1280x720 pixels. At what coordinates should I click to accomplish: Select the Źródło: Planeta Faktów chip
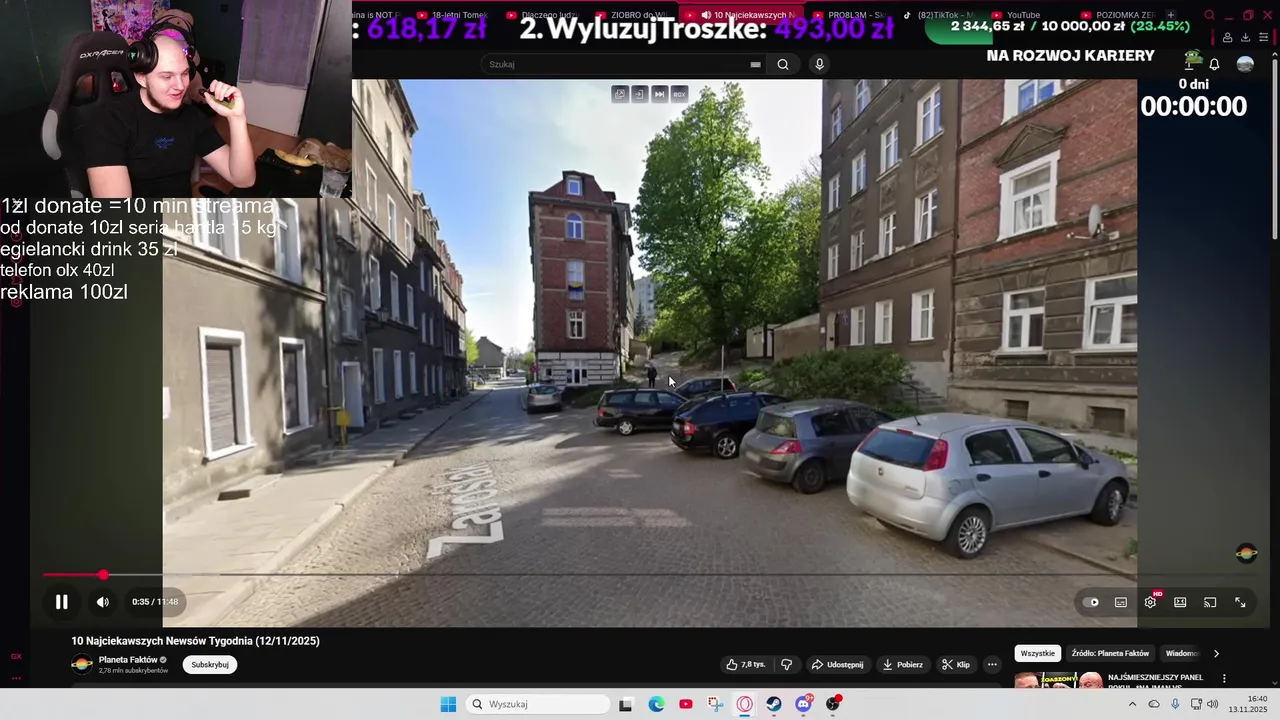(1110, 653)
